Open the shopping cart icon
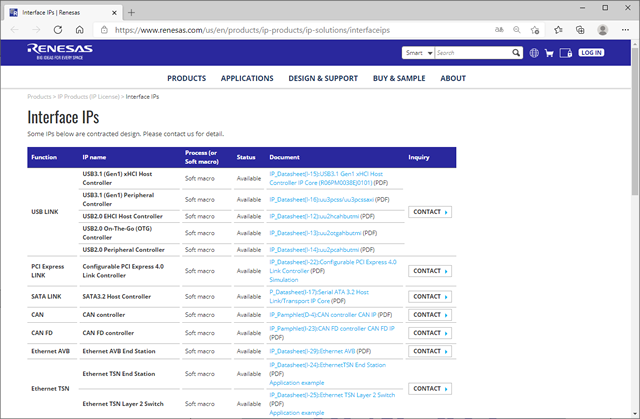640x419 pixels. click(x=549, y=53)
